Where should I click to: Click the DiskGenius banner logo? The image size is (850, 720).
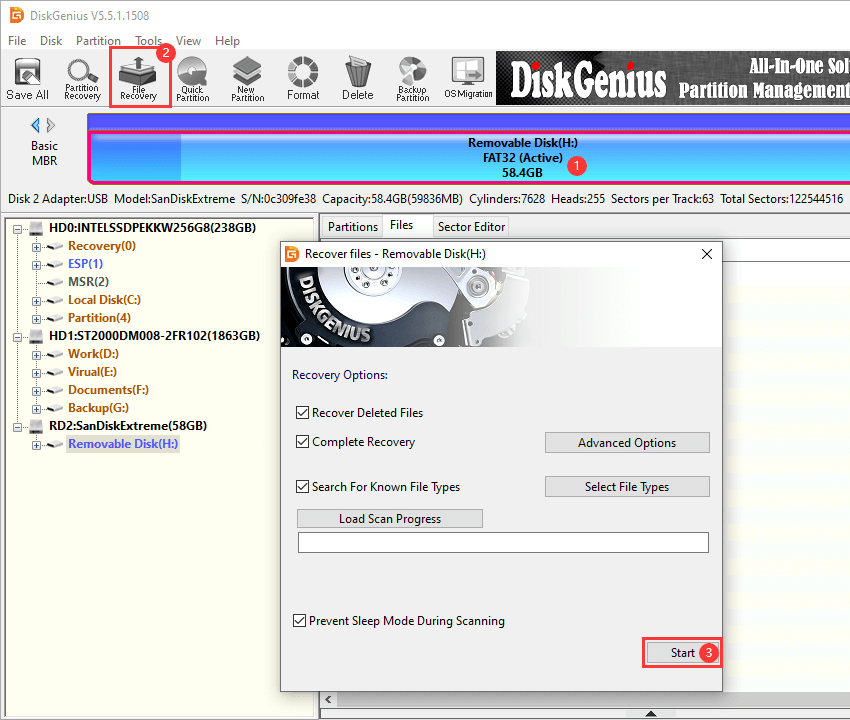(588, 79)
